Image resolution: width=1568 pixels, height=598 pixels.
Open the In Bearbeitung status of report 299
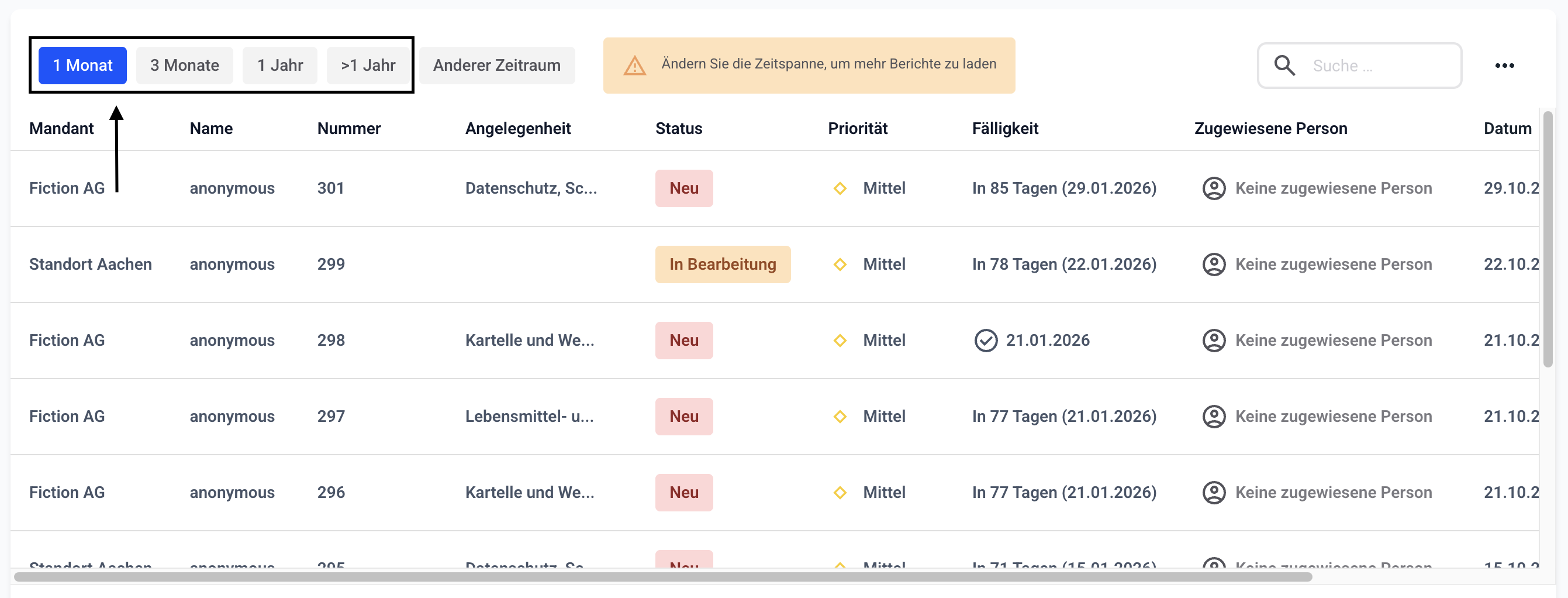[x=722, y=264]
